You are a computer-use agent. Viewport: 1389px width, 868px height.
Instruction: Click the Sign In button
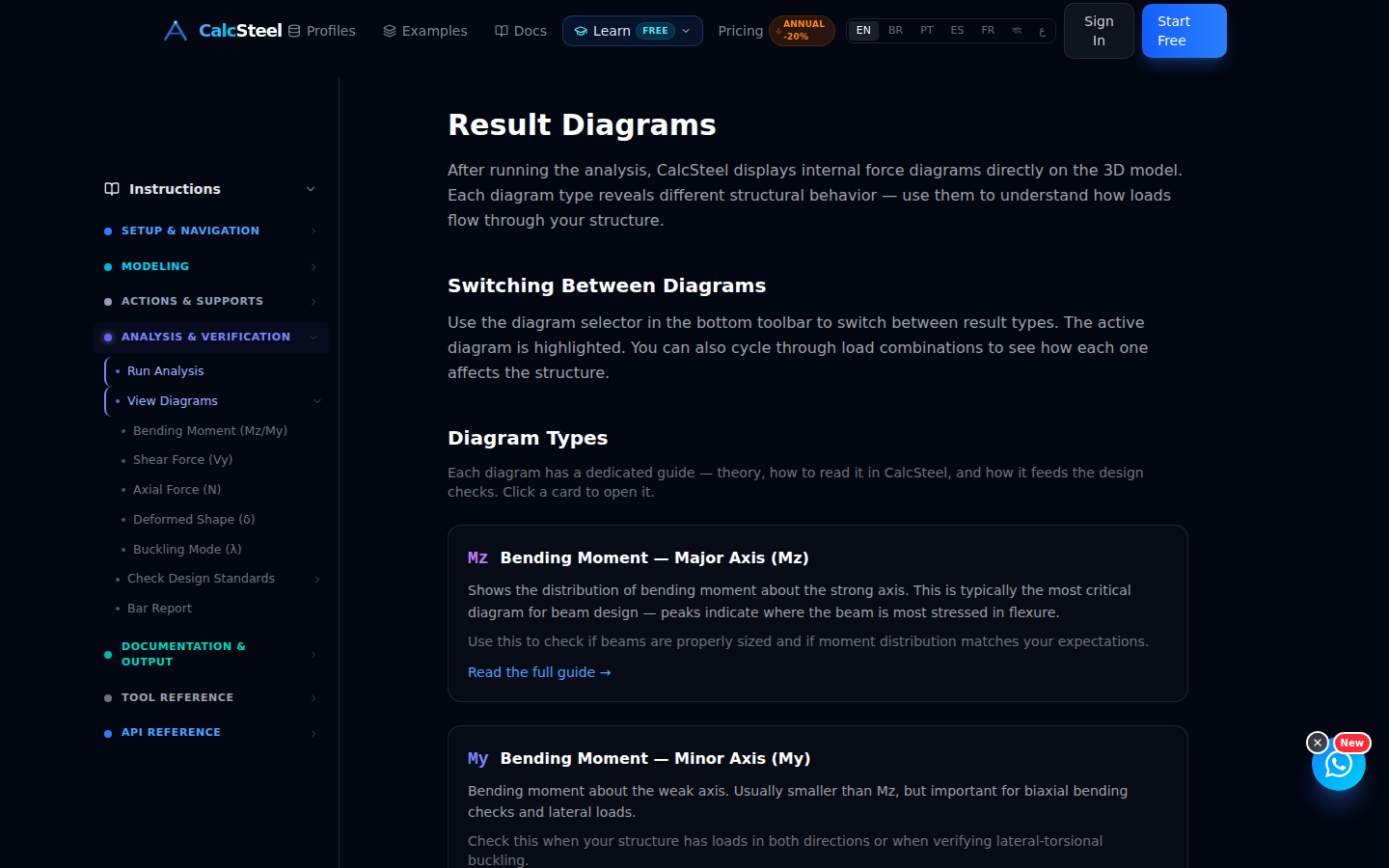coord(1099,31)
